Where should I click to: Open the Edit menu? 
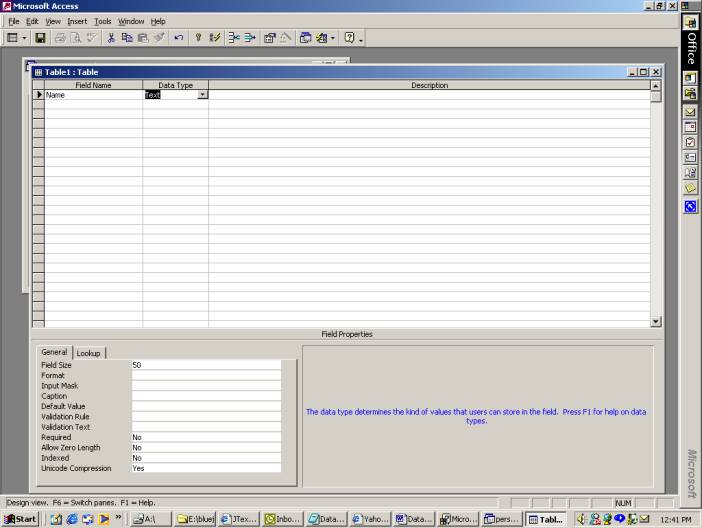[x=32, y=21]
